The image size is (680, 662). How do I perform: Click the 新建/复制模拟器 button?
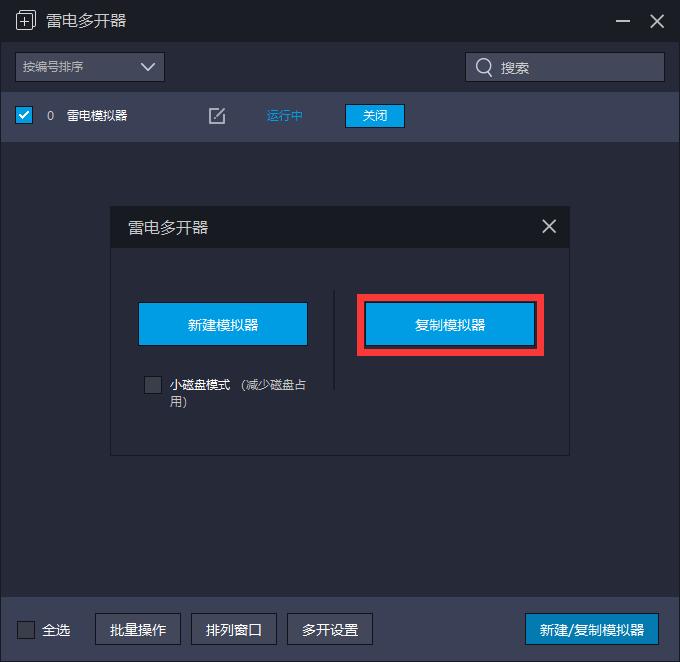pyautogui.click(x=592, y=629)
